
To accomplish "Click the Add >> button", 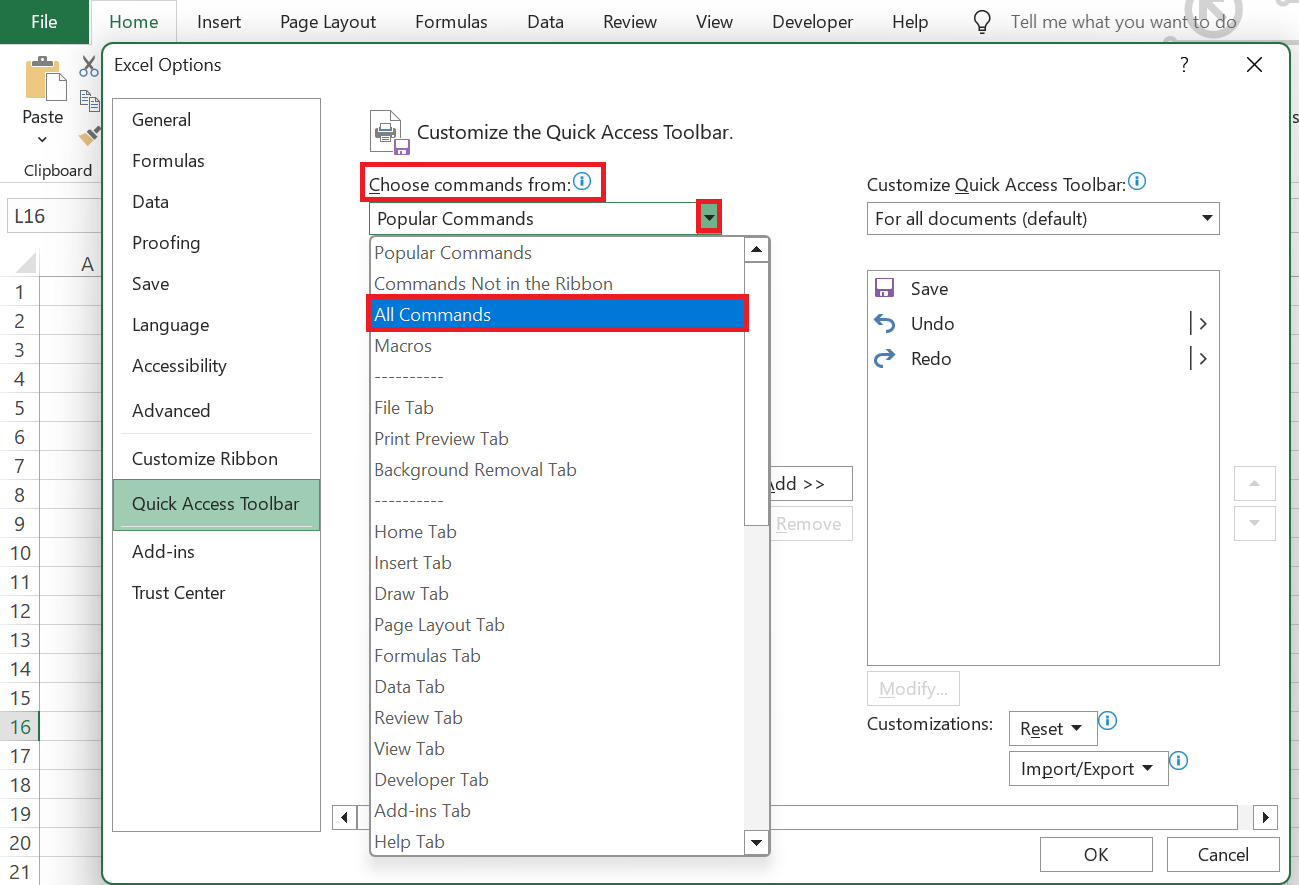I will point(810,484).
